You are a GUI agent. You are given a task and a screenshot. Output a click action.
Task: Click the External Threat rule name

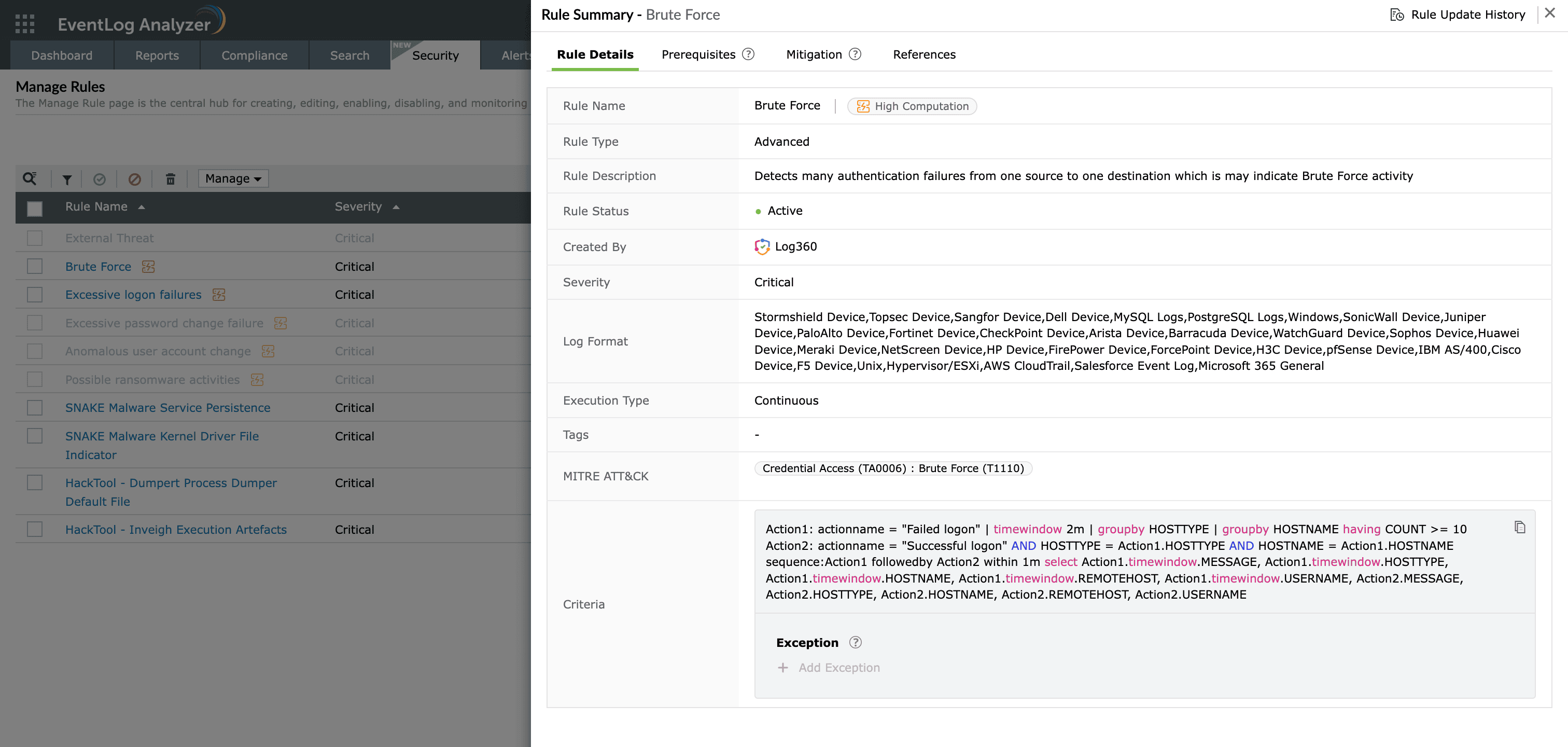pyautogui.click(x=109, y=238)
